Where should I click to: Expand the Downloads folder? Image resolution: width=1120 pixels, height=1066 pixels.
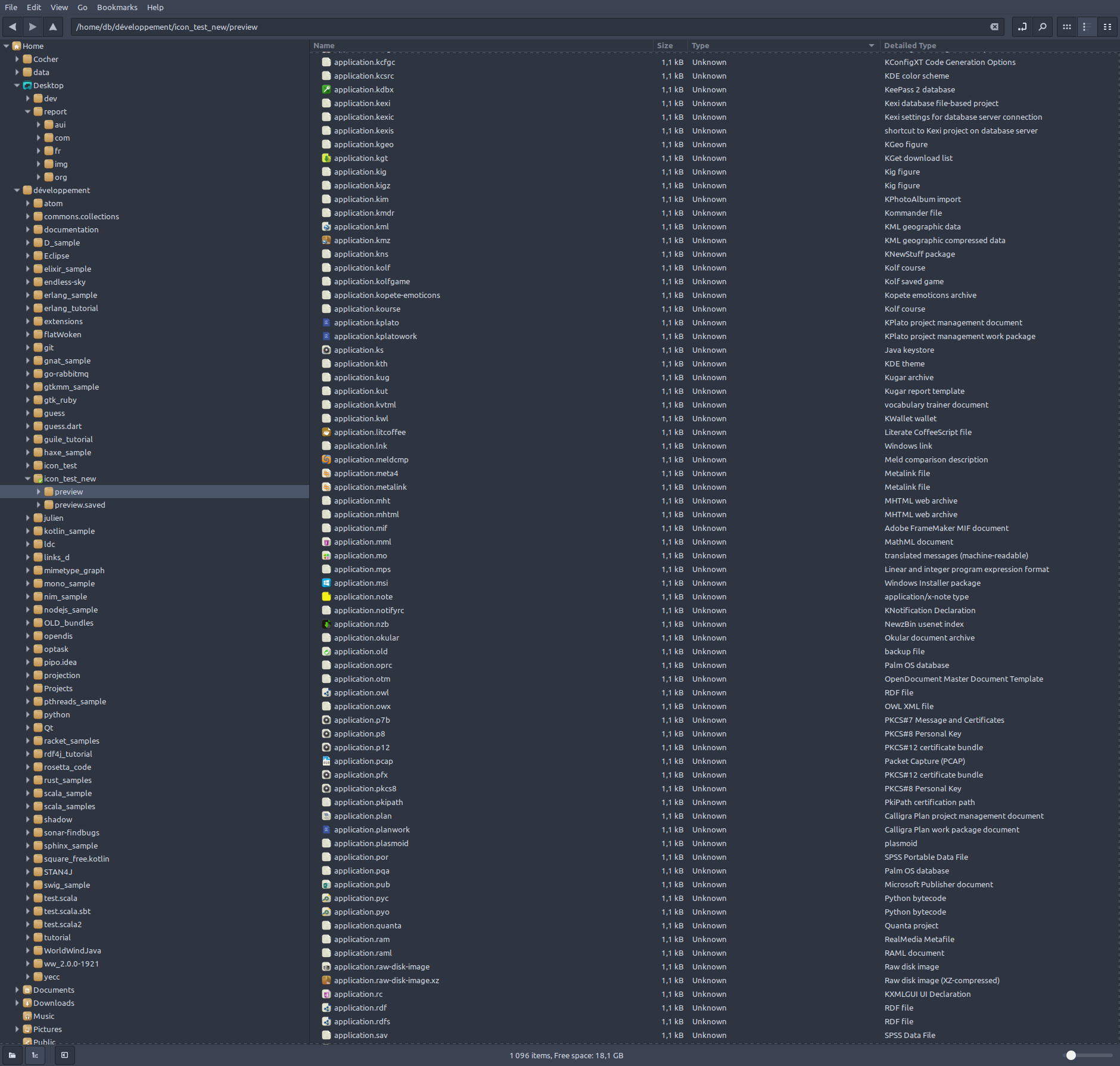coord(17,1003)
